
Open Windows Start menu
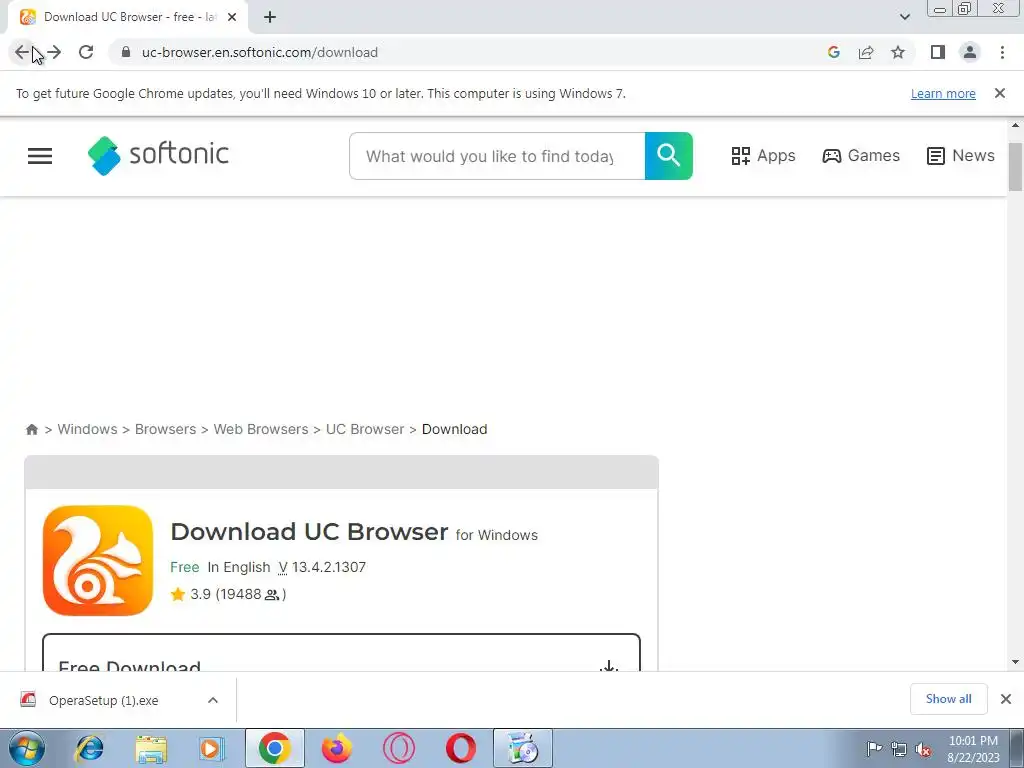[27, 748]
